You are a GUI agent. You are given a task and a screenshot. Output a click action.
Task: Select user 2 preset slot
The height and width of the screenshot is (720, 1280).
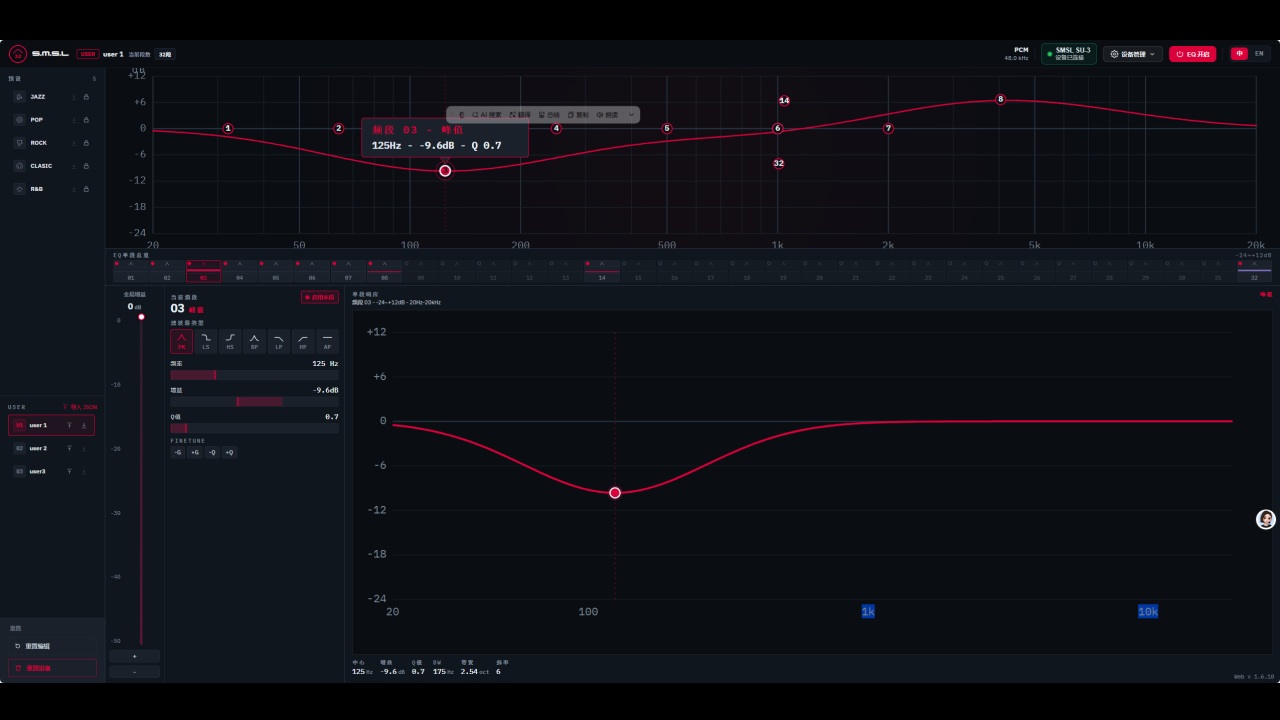51,448
